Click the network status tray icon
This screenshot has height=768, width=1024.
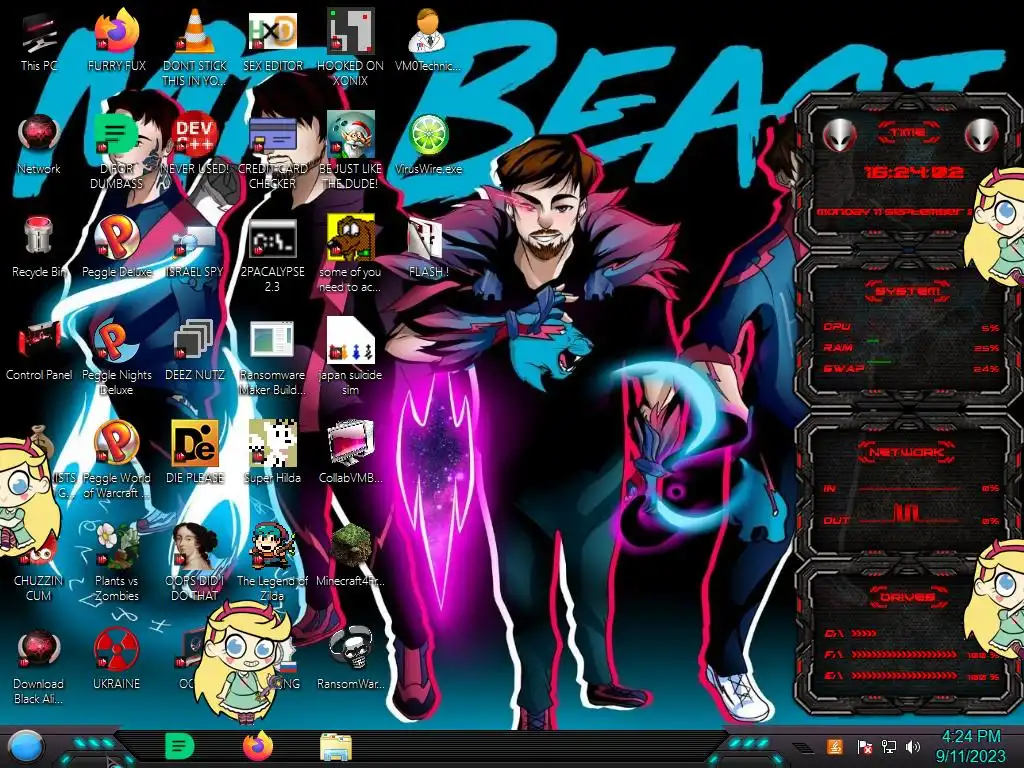[888, 746]
